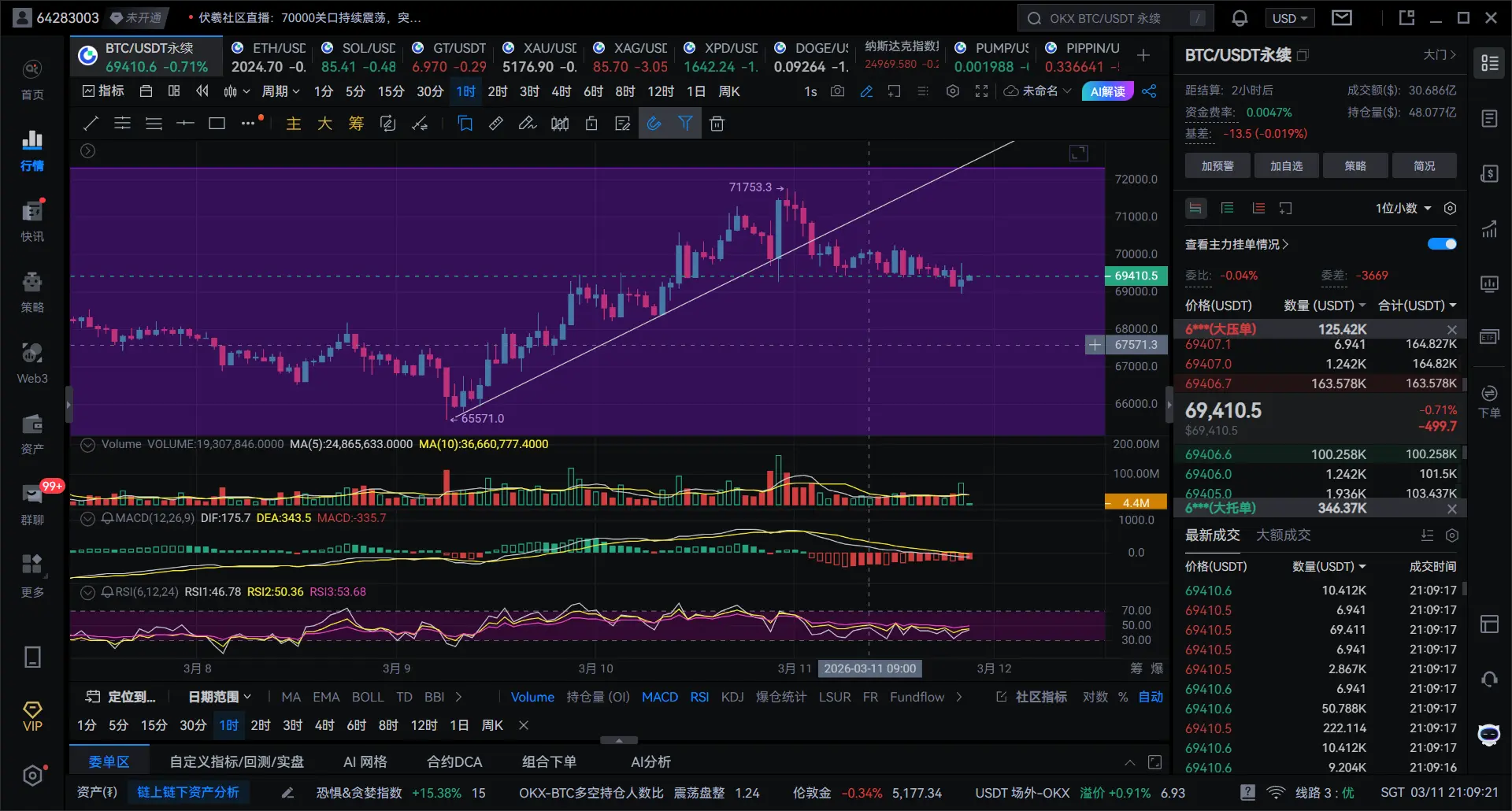Toggle the magnet snap tool
The height and width of the screenshot is (811, 1512).
pyautogui.click(x=654, y=124)
